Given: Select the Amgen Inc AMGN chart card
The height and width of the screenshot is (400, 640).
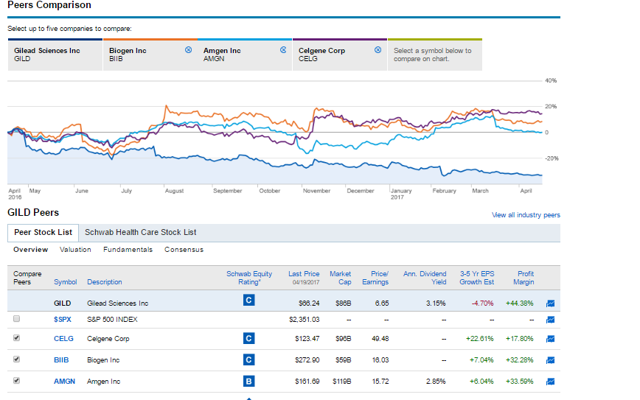Looking at the screenshot, I should pos(244,55).
